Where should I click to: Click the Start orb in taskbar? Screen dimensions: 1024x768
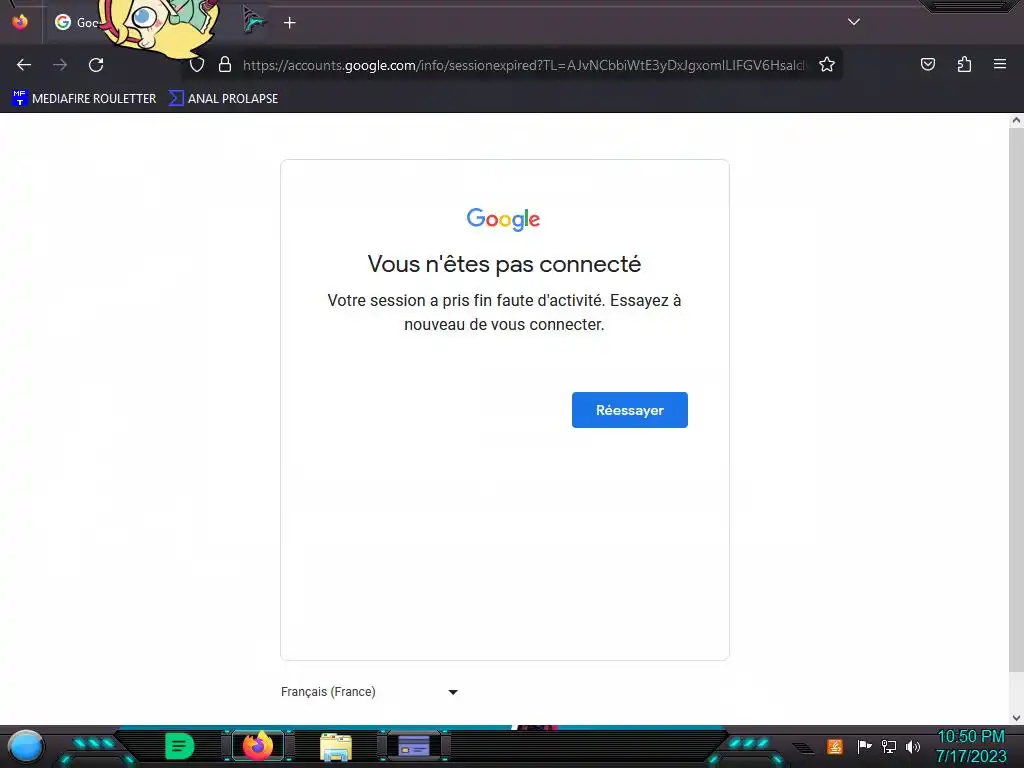pos(25,746)
